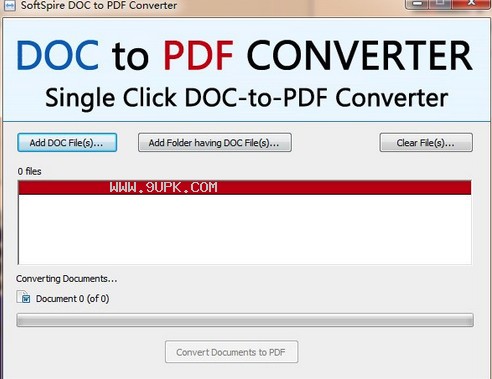
Task: Minimize the DOC to PDF Converter window
Action: point(417,4)
